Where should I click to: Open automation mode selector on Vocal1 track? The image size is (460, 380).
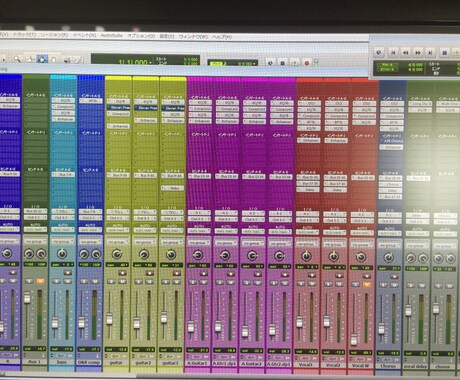[x=307, y=232]
